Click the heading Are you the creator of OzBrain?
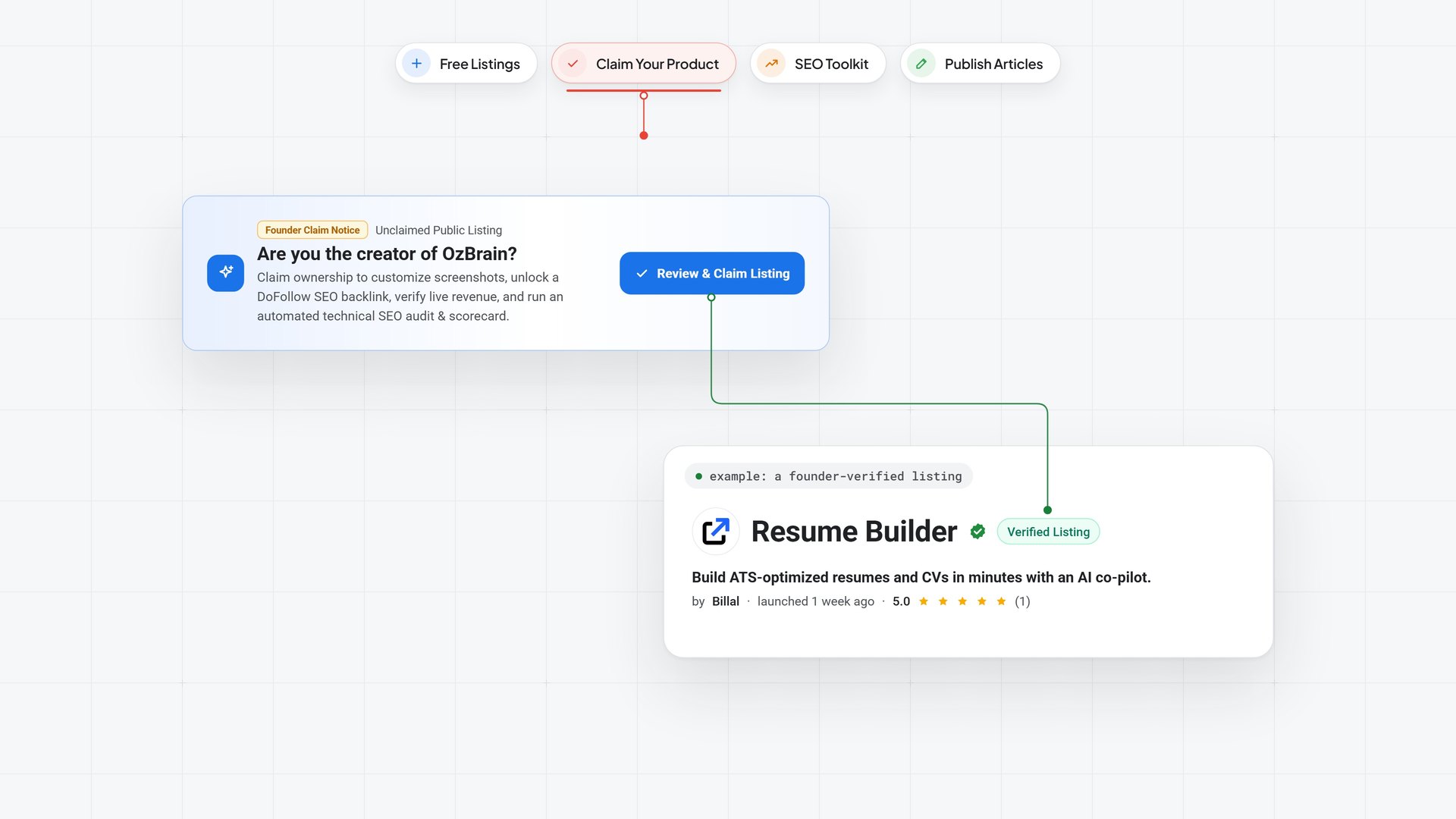Viewport: 1456px width, 819px height. (387, 253)
